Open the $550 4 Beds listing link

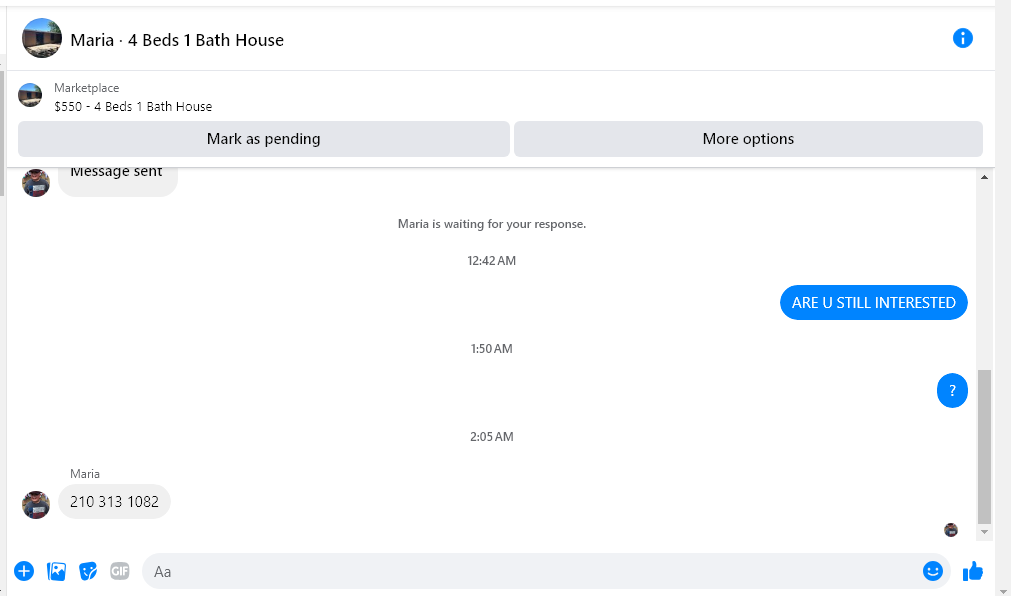click(x=133, y=106)
